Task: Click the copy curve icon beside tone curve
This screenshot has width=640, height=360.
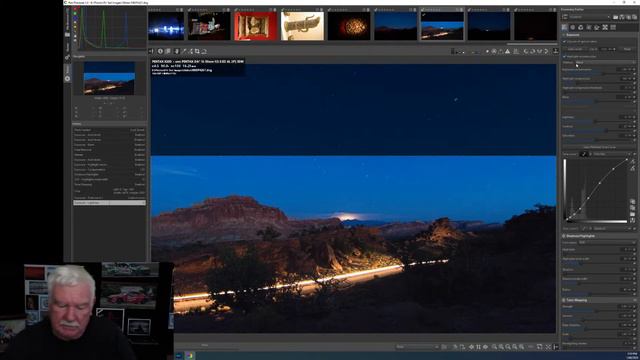Action: pos(632,202)
